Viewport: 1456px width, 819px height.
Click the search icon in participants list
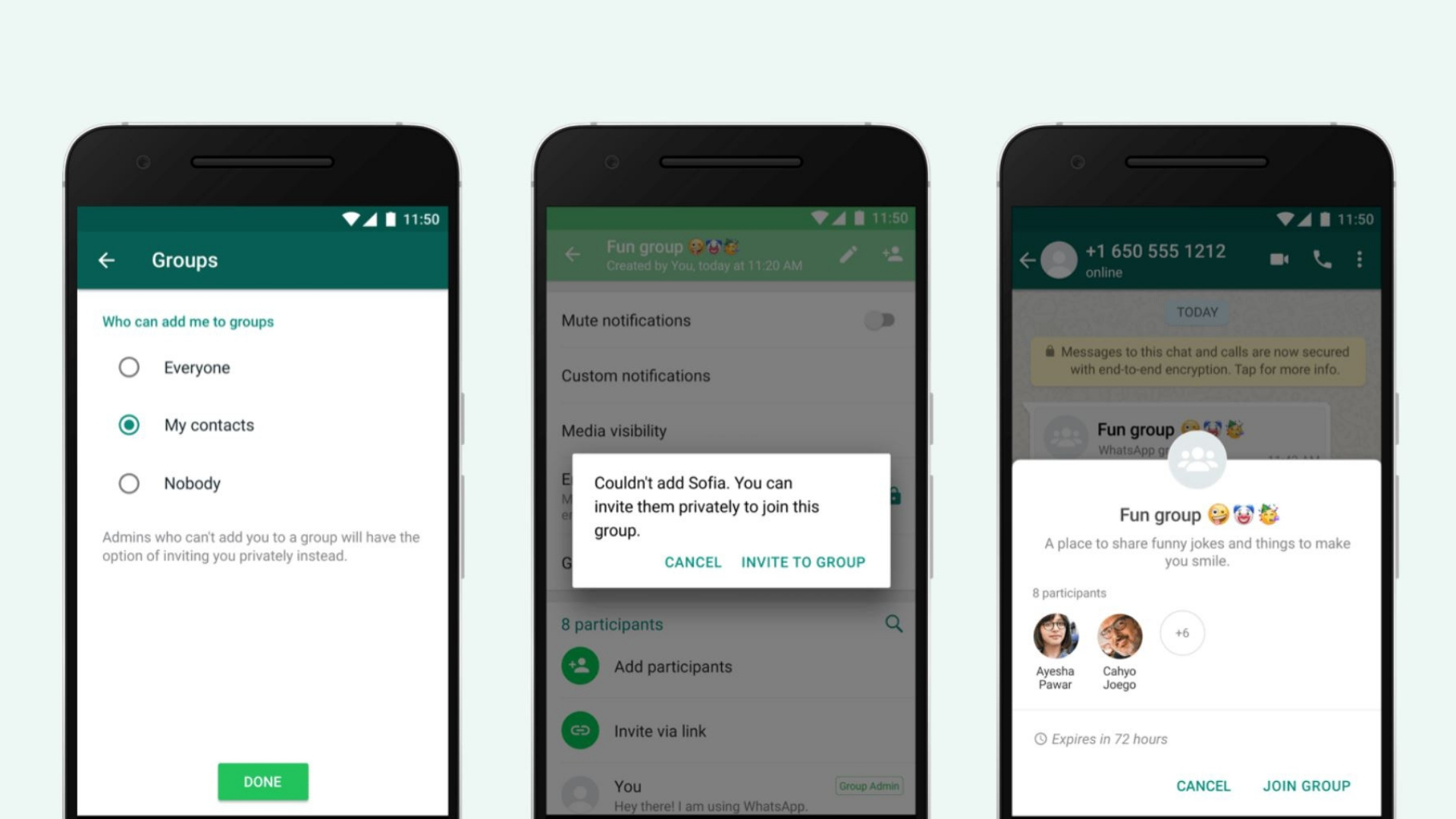click(x=893, y=623)
